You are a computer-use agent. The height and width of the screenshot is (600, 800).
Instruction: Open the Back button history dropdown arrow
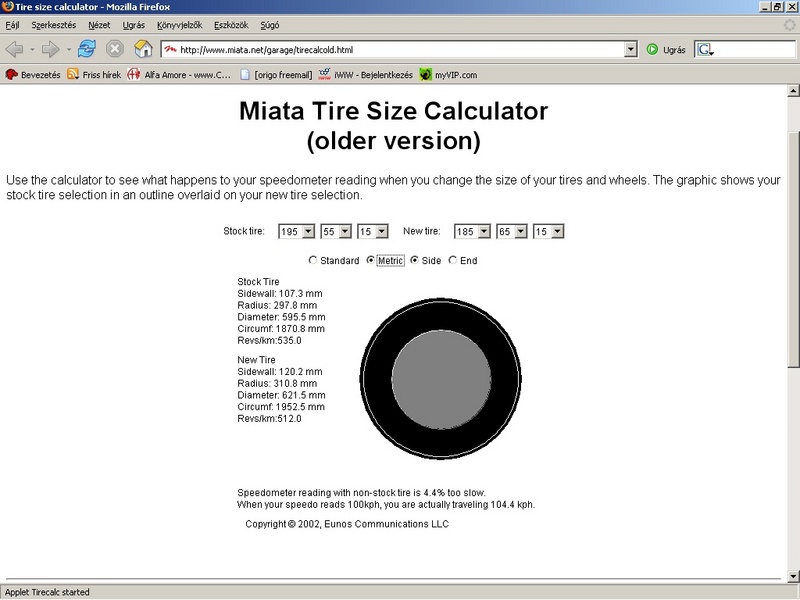click(x=32, y=49)
